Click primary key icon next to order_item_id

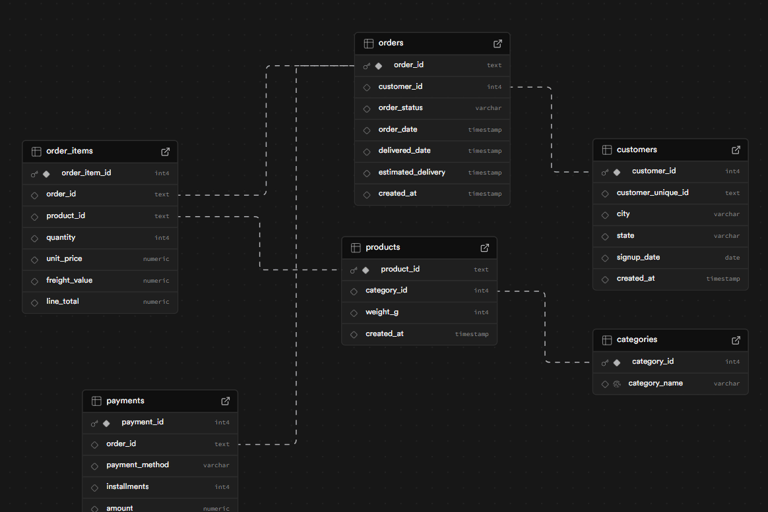click(34, 173)
